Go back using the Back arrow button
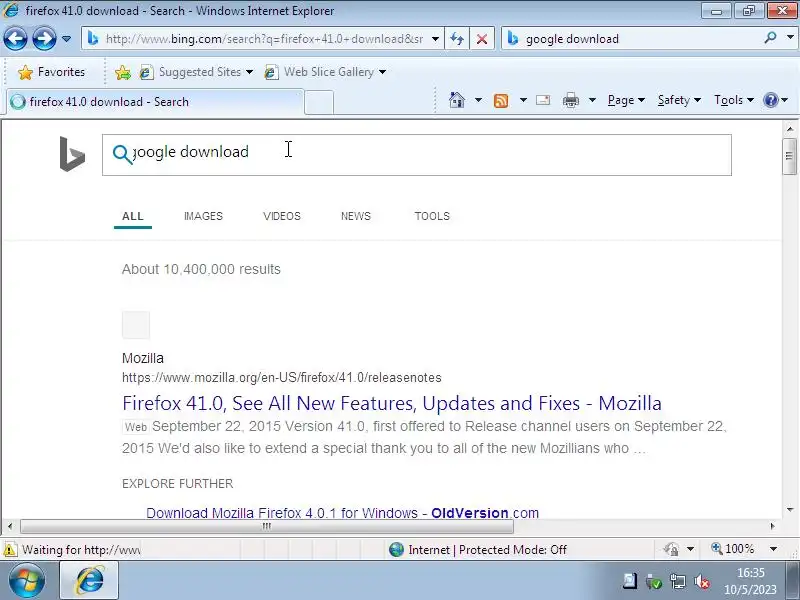This screenshot has width=800, height=600. tap(15, 38)
